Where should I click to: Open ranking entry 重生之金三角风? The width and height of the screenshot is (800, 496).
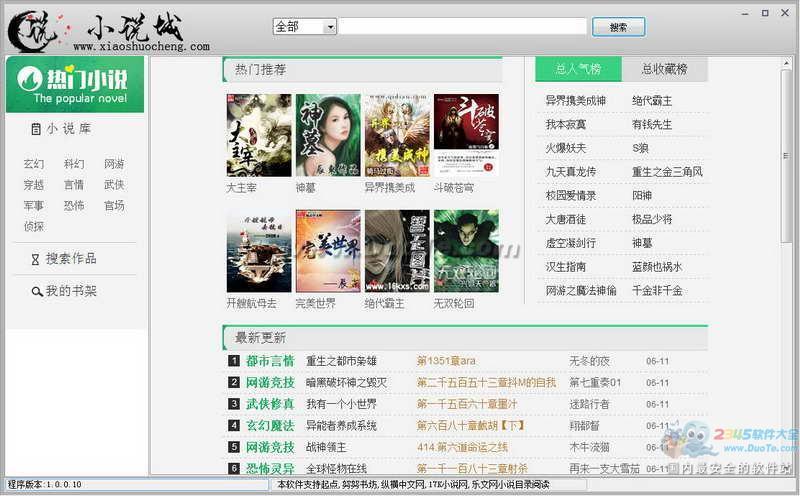pos(667,172)
